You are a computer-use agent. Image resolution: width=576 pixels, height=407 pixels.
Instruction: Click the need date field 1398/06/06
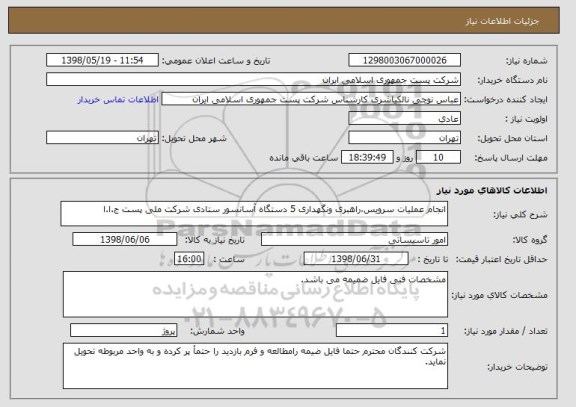tap(125, 239)
